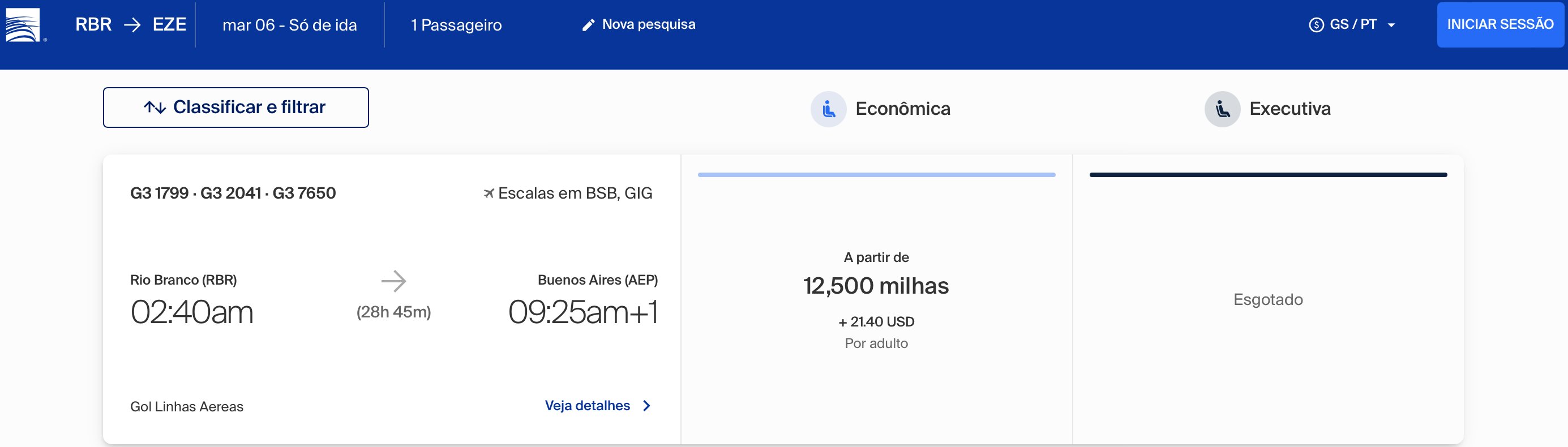The height and width of the screenshot is (447, 1568).
Task: Open the GS / PT language dropdown
Action: [x=1352, y=24]
